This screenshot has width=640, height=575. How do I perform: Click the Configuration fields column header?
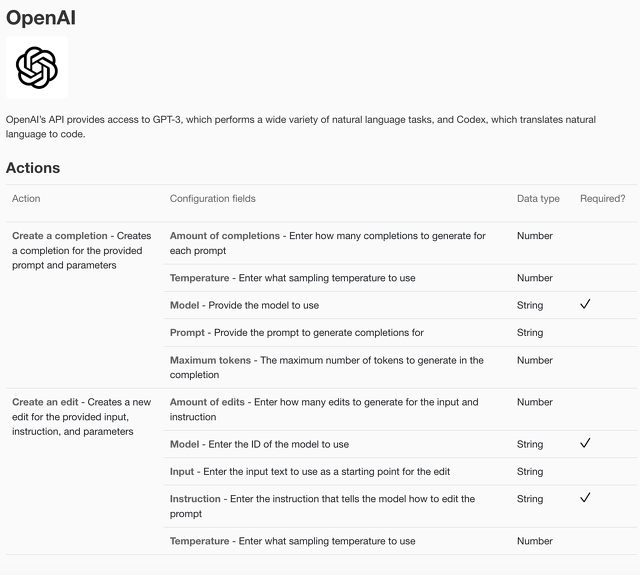[x=212, y=199]
